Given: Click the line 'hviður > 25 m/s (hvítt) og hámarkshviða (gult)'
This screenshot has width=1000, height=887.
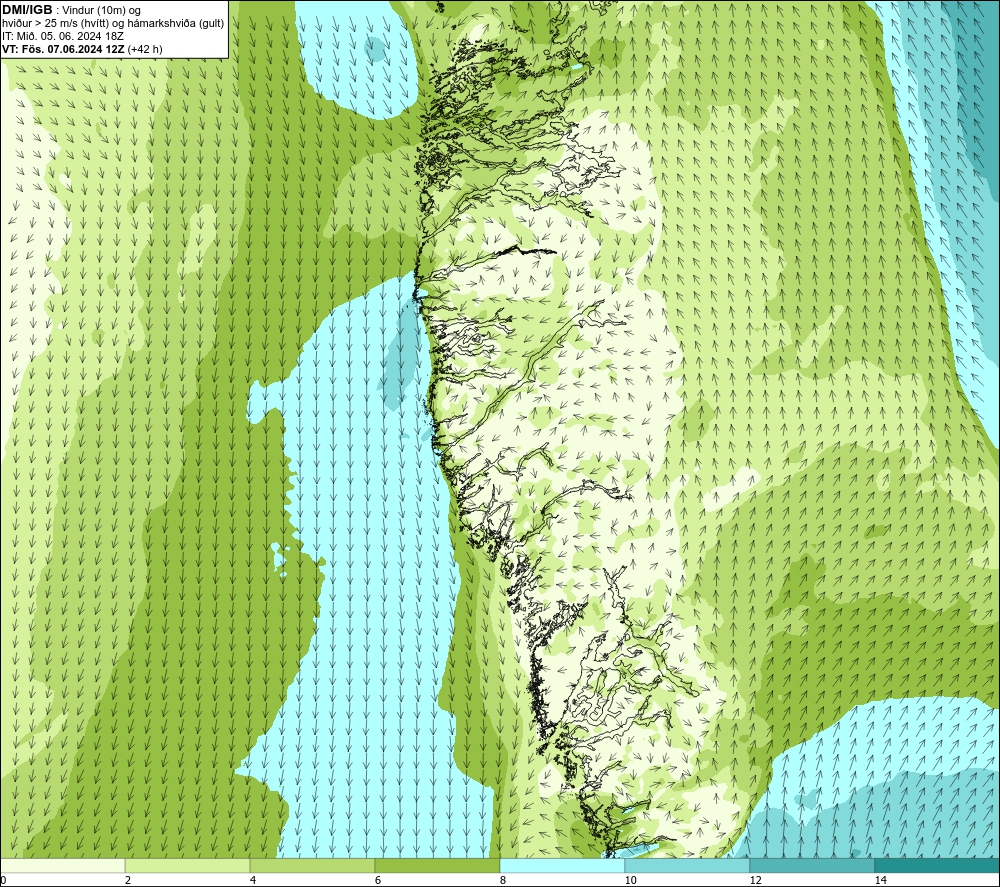Looking at the screenshot, I should coord(113,23).
